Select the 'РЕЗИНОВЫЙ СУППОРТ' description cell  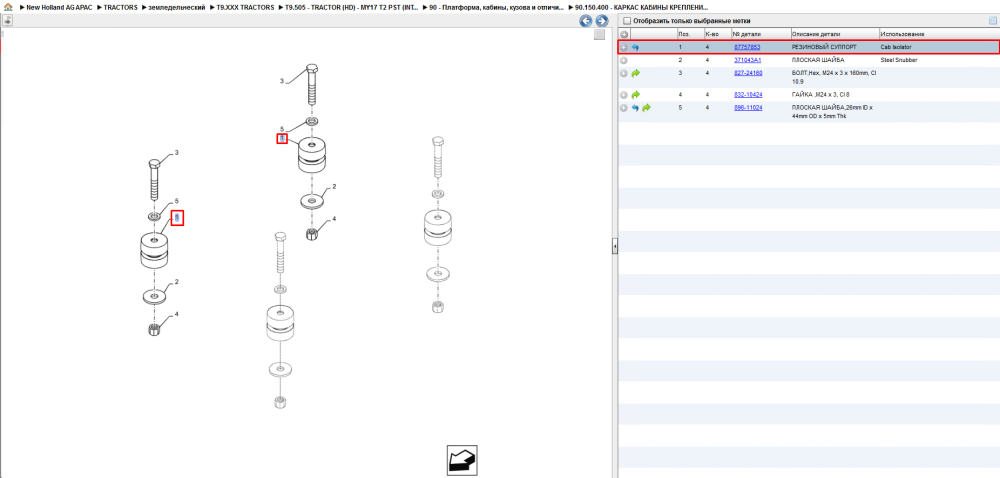pos(824,47)
